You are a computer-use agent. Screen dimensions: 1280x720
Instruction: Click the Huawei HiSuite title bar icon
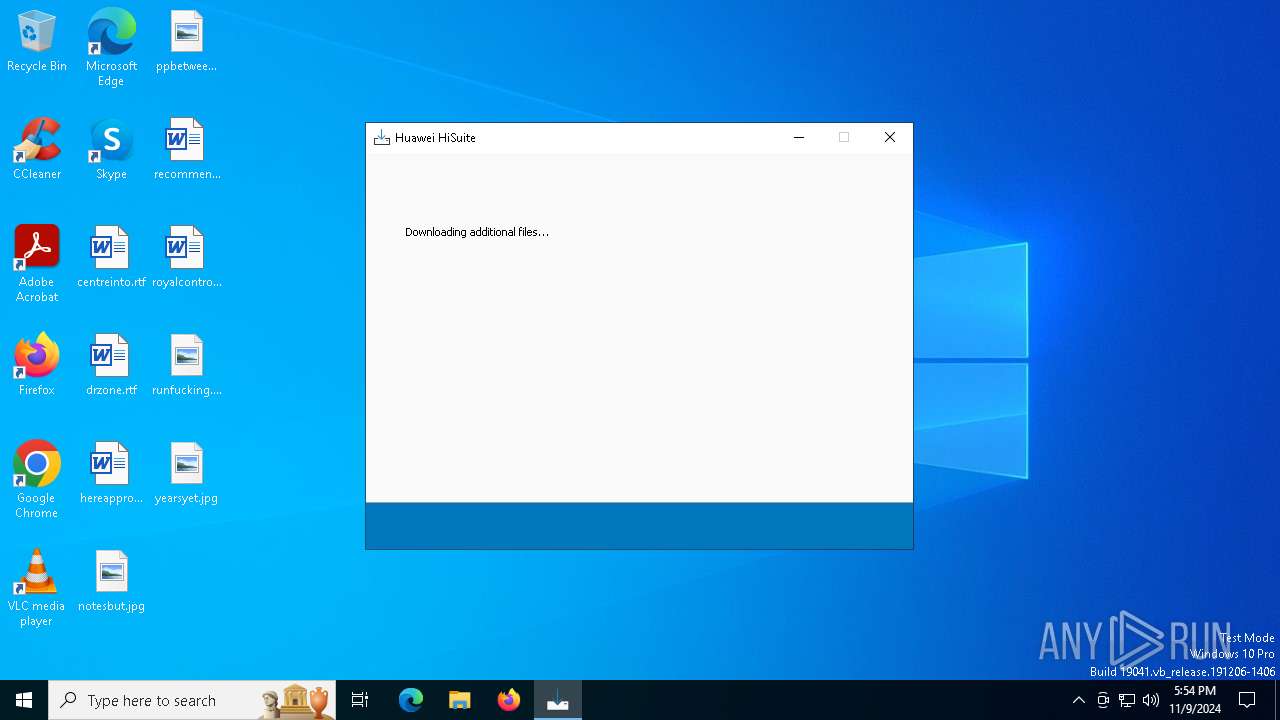pos(381,138)
